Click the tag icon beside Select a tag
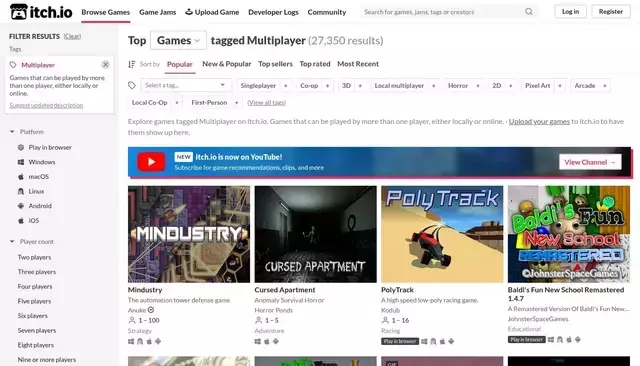Screen dimensions: 640x366 [131, 85]
